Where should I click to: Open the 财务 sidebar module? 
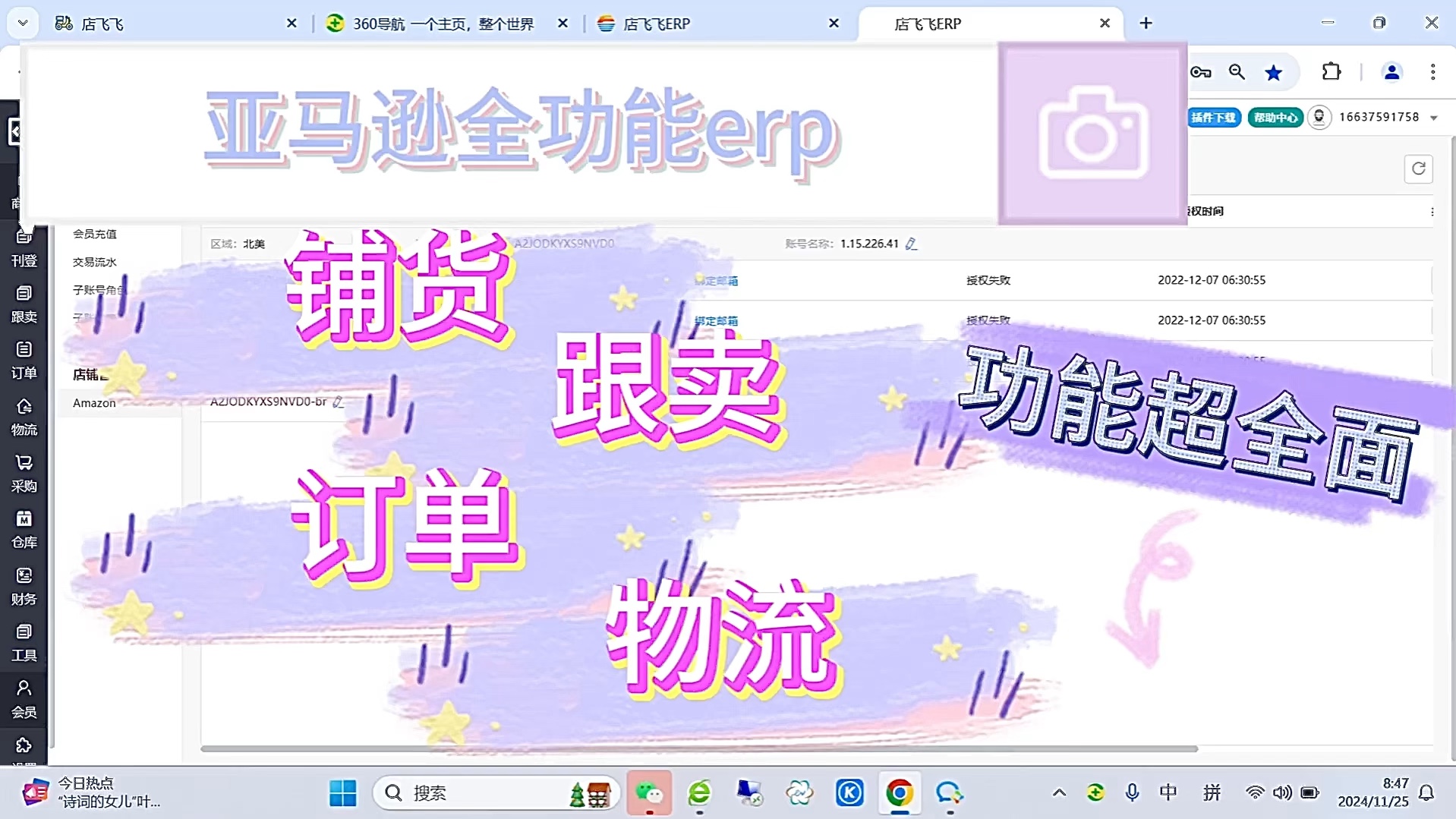pos(24,587)
